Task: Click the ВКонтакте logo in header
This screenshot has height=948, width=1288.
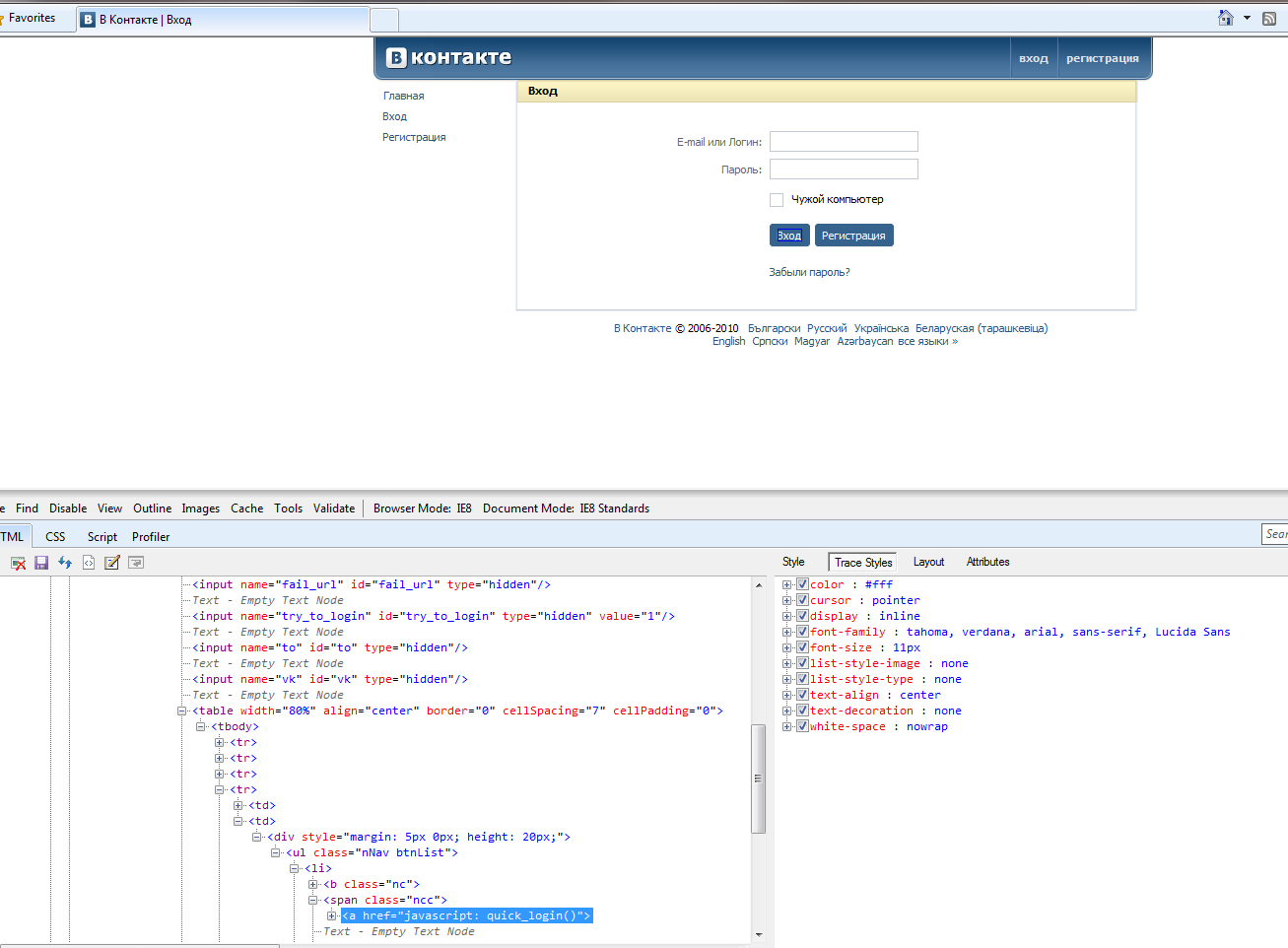Action: coord(449,57)
